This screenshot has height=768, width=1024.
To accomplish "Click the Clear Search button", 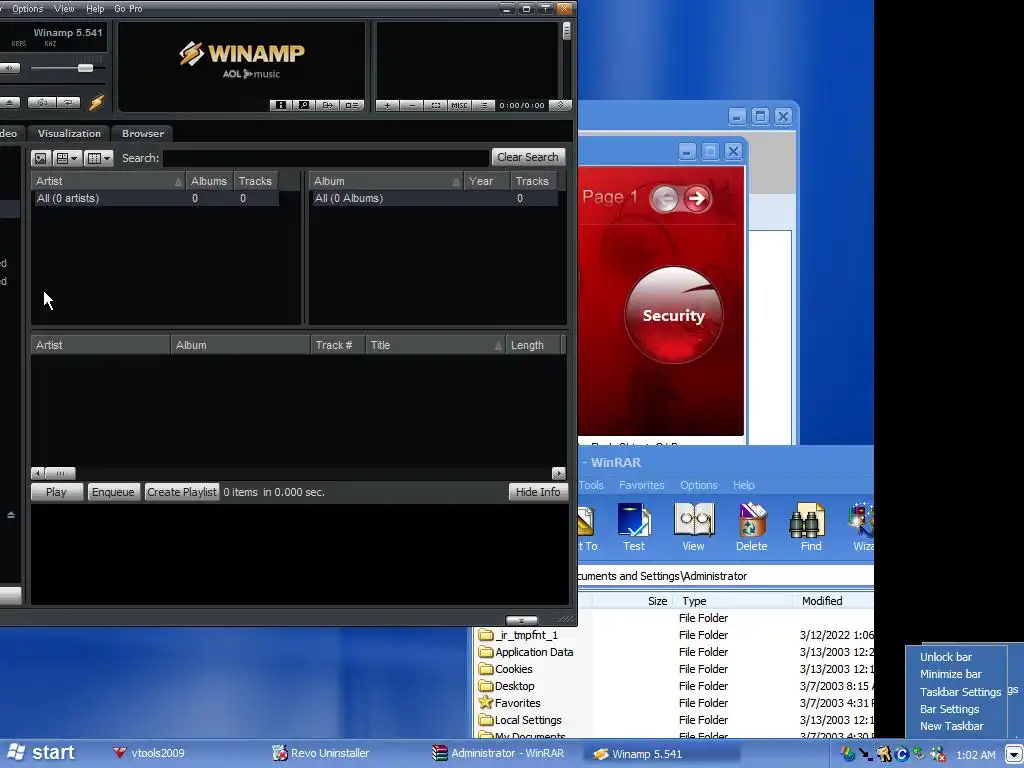I will [528, 157].
